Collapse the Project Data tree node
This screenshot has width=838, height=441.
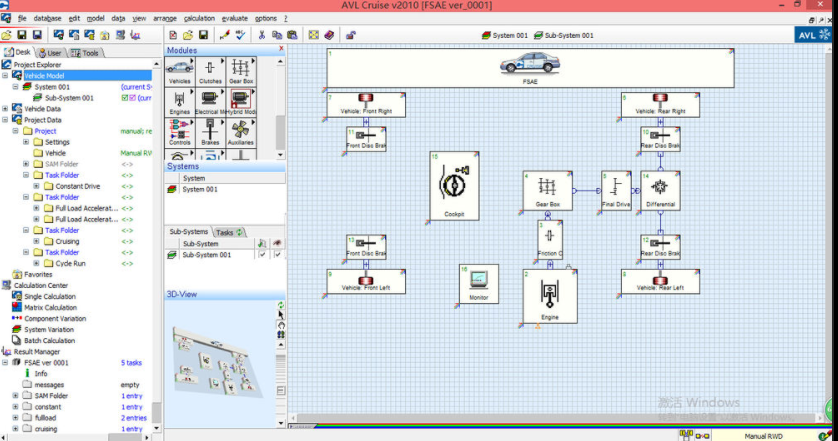tap(5, 120)
